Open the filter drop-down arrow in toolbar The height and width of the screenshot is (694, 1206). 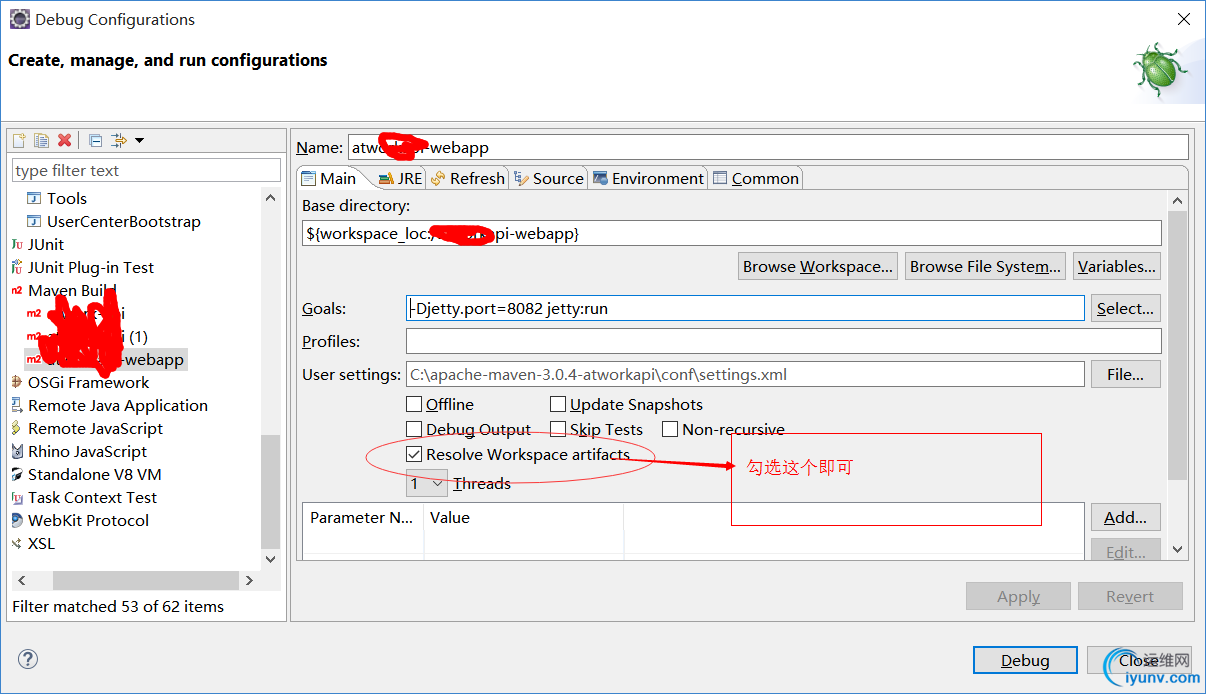139,140
